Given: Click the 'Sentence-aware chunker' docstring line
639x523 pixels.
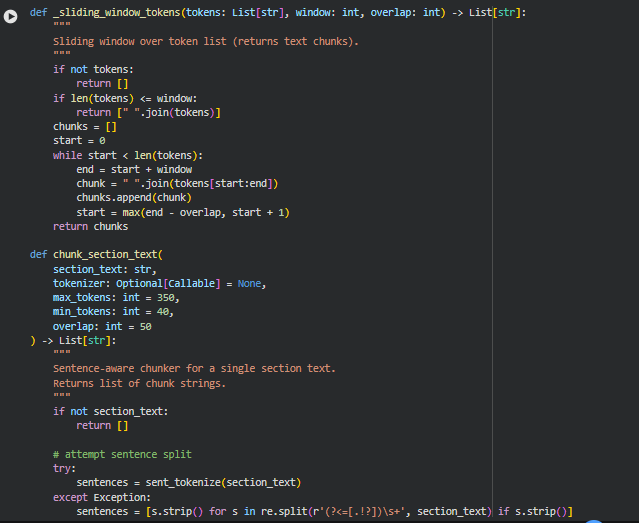Looking at the screenshot, I should [194, 368].
